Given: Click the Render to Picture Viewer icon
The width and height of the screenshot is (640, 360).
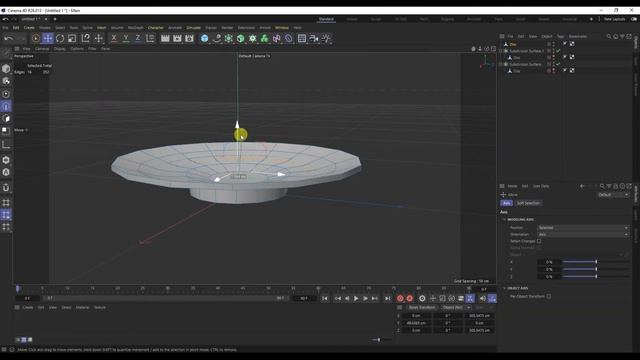Looking at the screenshot, I should pyautogui.click(x=177, y=38).
